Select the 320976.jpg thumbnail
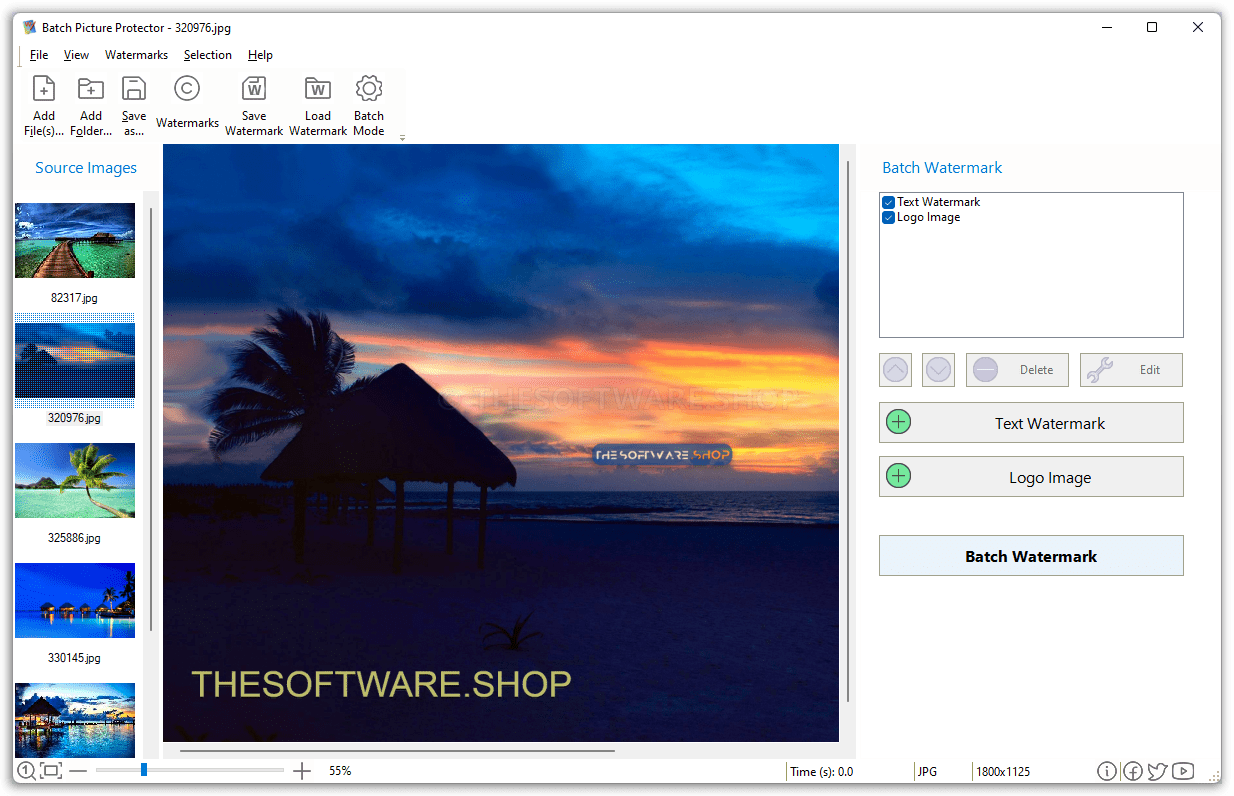The width and height of the screenshot is (1234, 796). [x=75, y=361]
